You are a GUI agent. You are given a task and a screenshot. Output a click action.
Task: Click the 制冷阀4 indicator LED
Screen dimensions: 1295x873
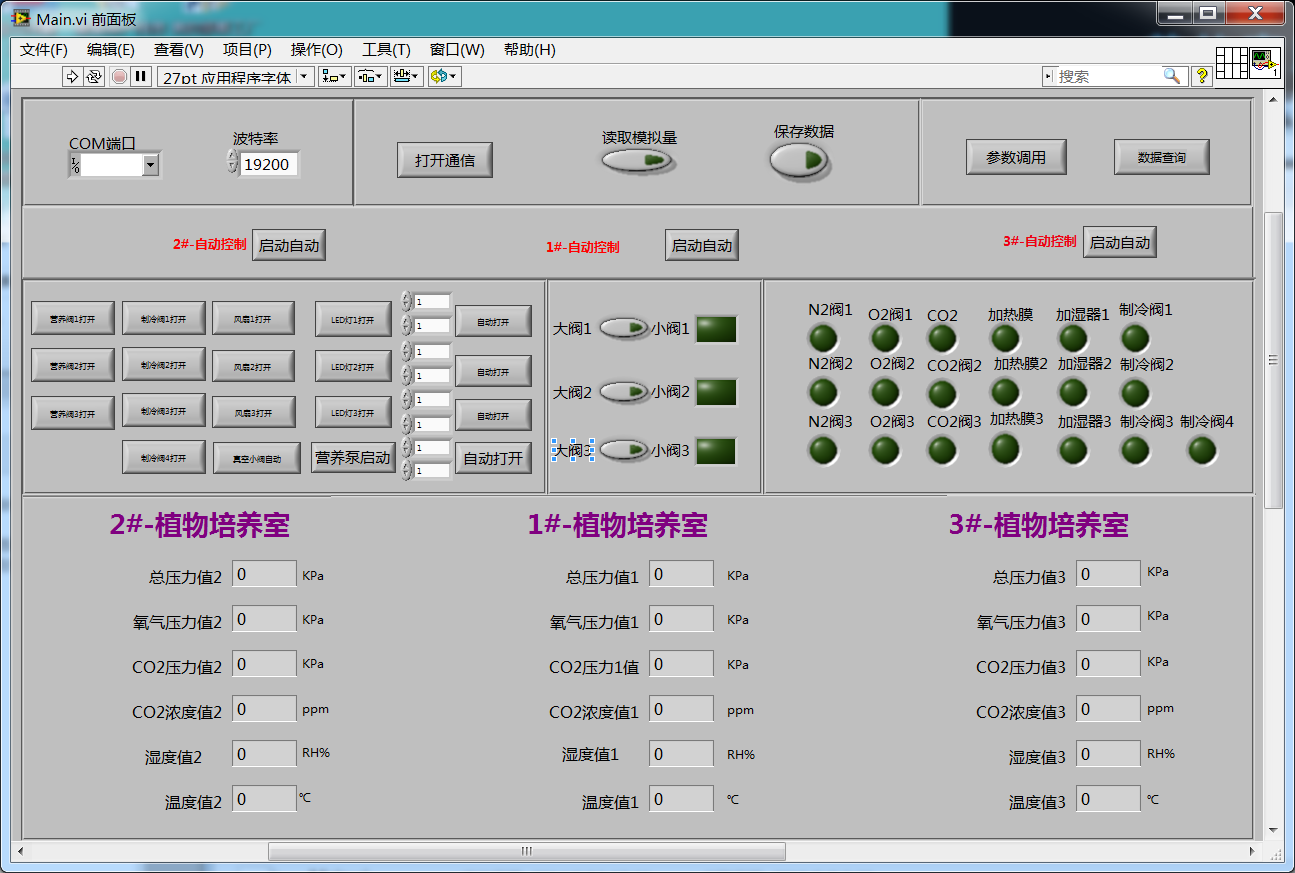pos(1202,450)
